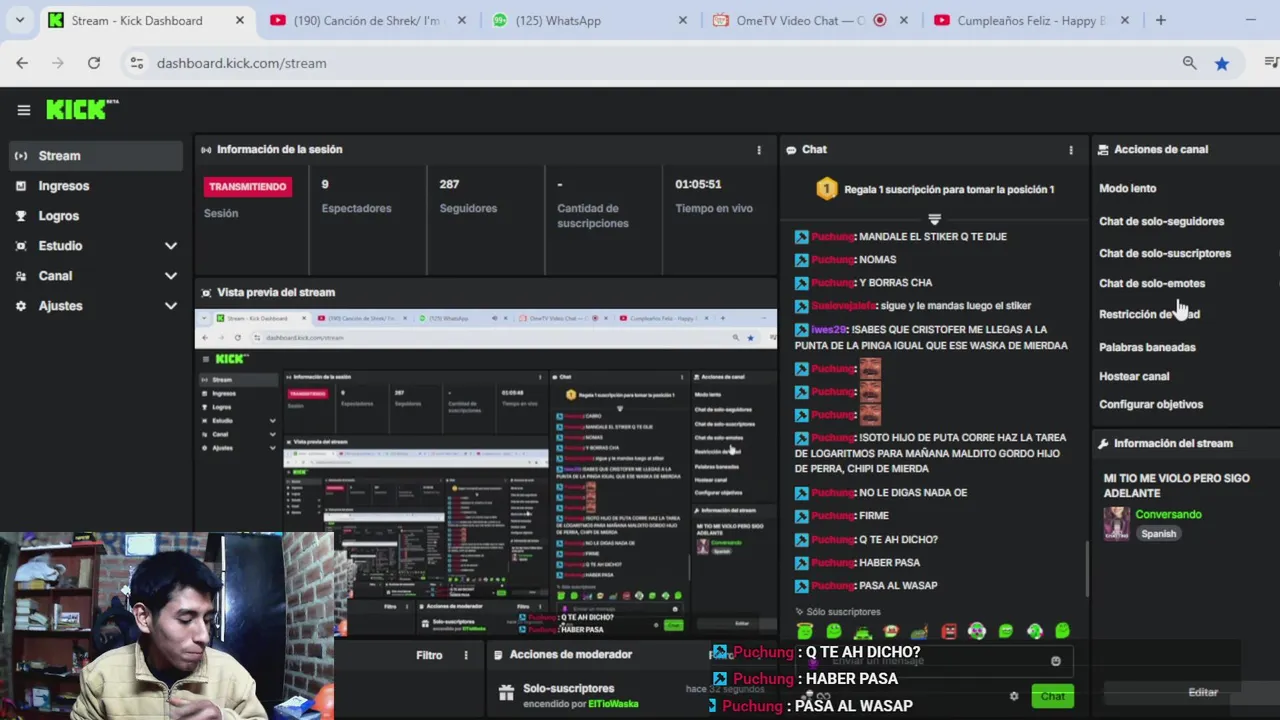Select the last green emote in row

1062,631
